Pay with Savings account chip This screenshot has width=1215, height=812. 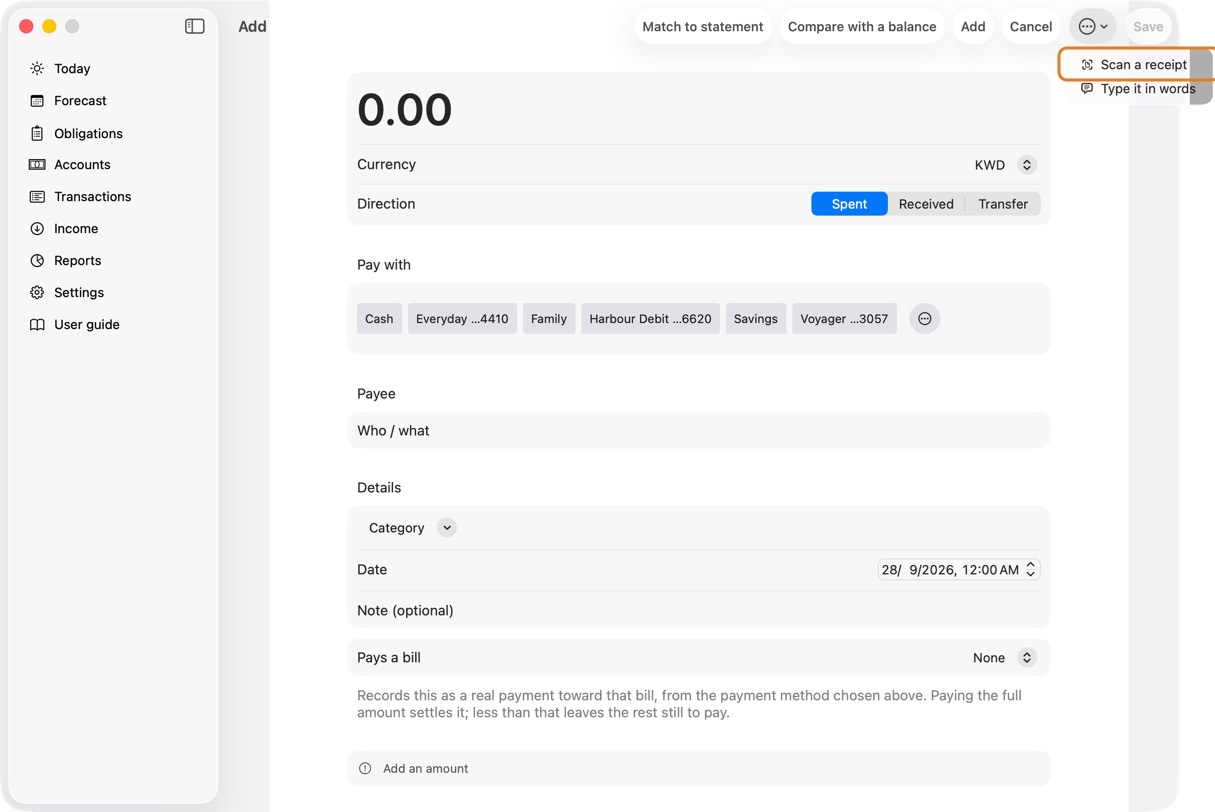click(x=756, y=319)
